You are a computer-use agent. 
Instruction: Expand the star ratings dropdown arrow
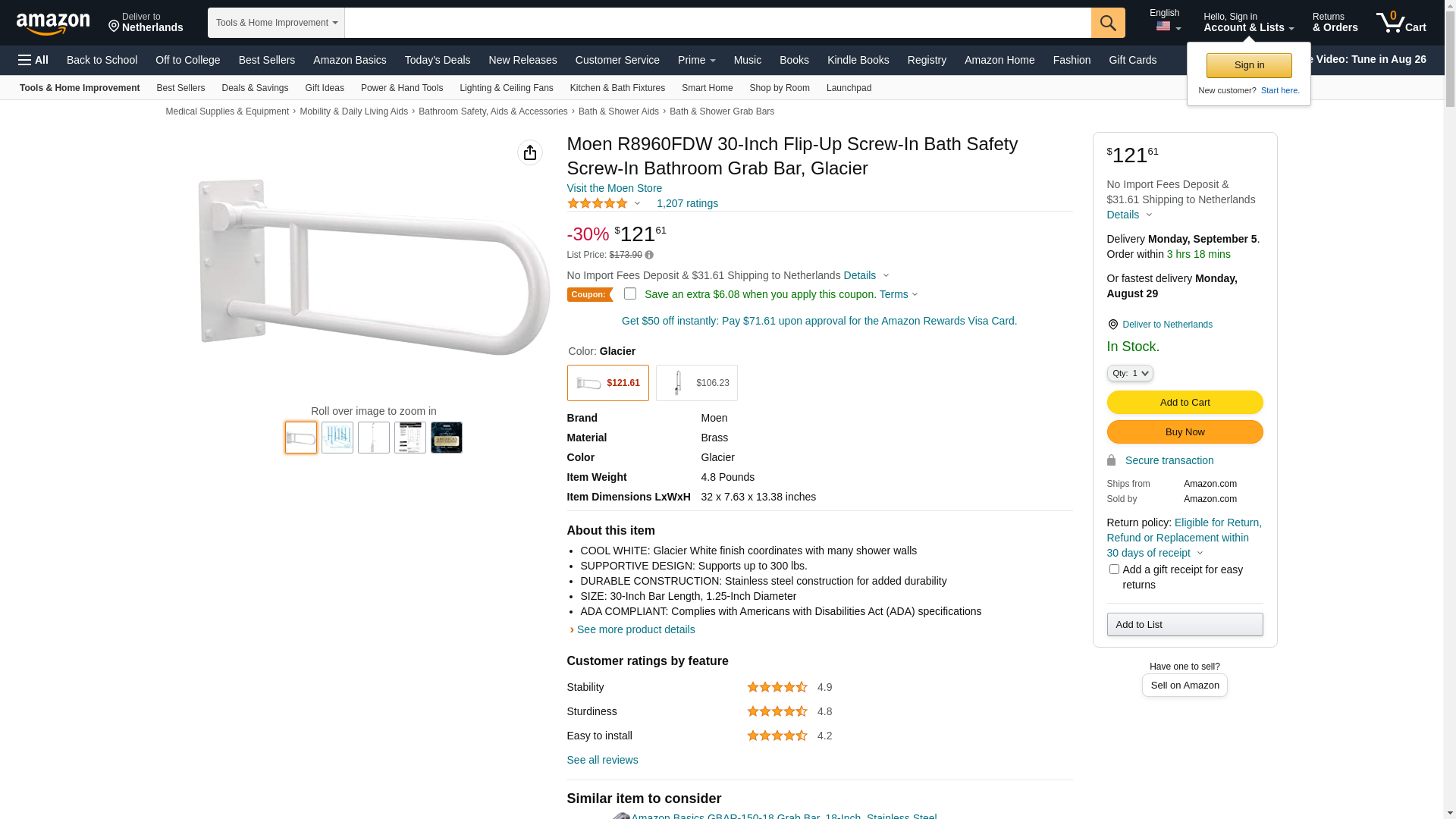[x=638, y=203]
